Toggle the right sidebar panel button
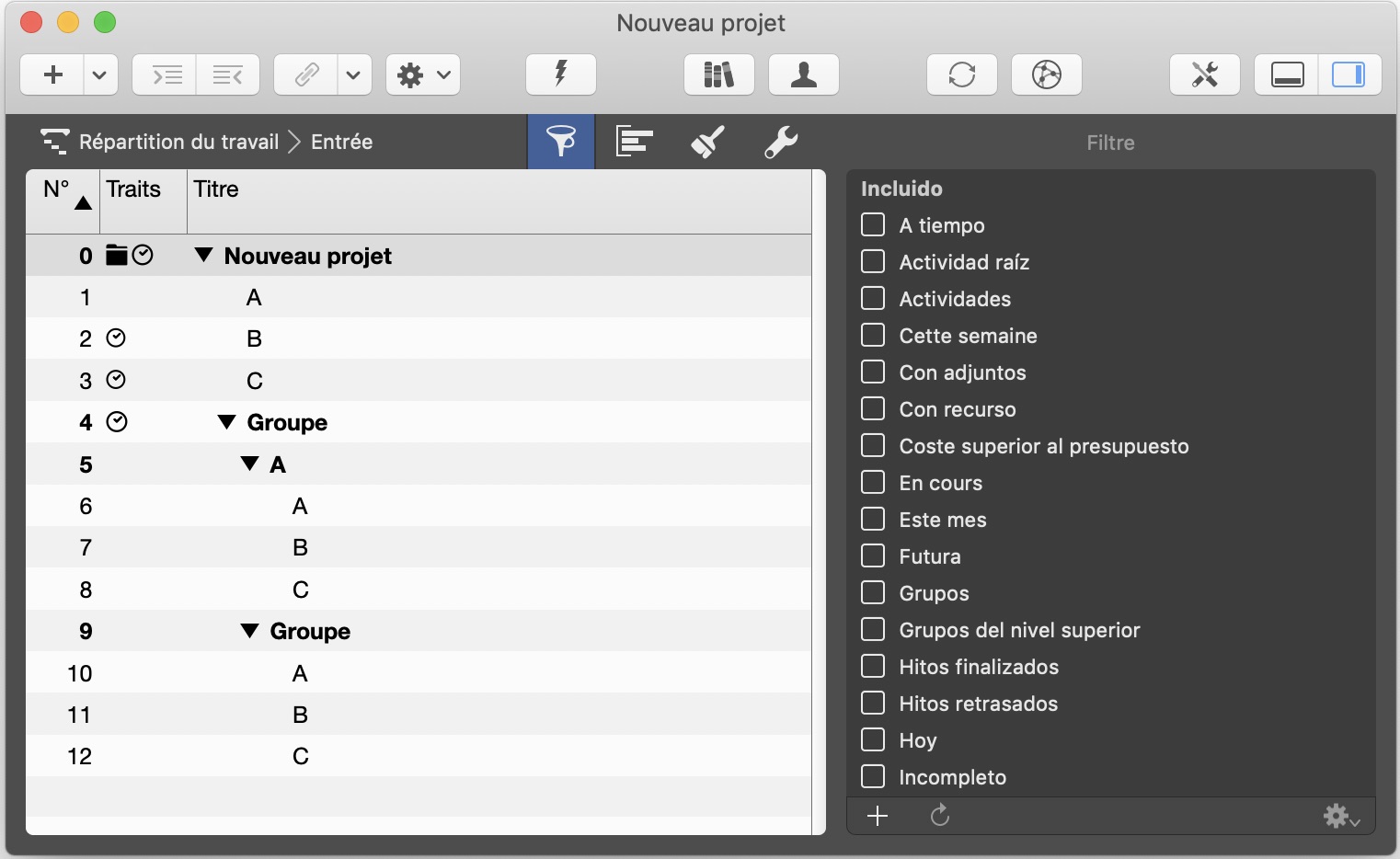The image size is (1400, 859). click(x=1348, y=74)
